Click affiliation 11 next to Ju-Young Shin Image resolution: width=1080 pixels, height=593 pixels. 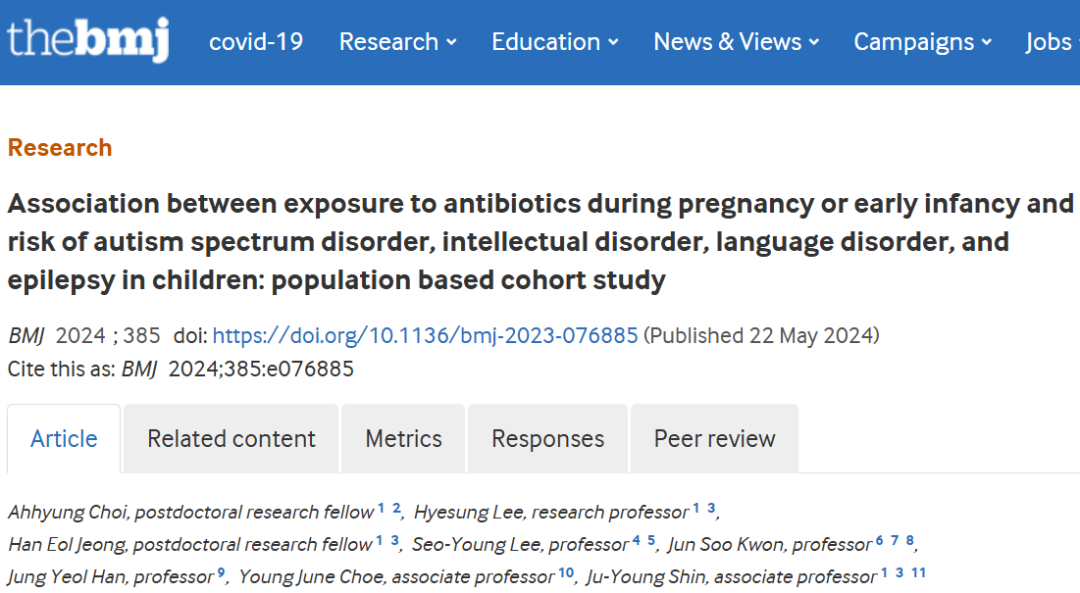[919, 572]
